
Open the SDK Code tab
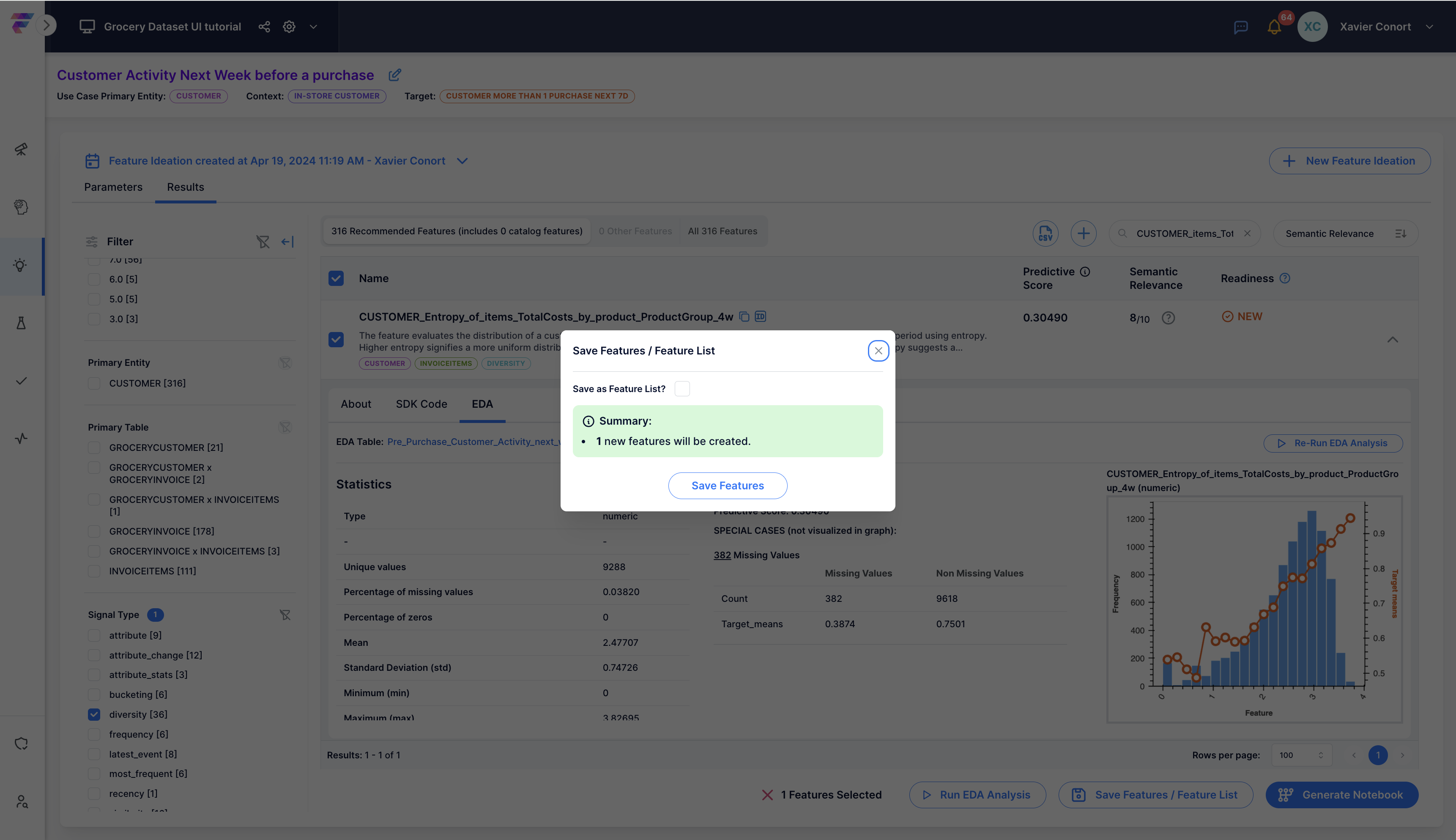pos(421,404)
